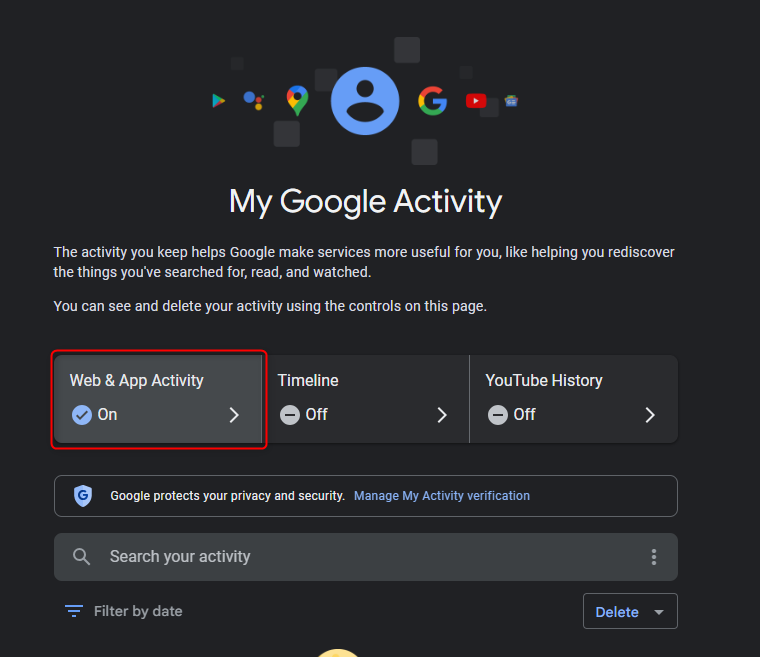This screenshot has width=760, height=657.
Task: Click the Google Play icon in header
Action: pos(219,100)
